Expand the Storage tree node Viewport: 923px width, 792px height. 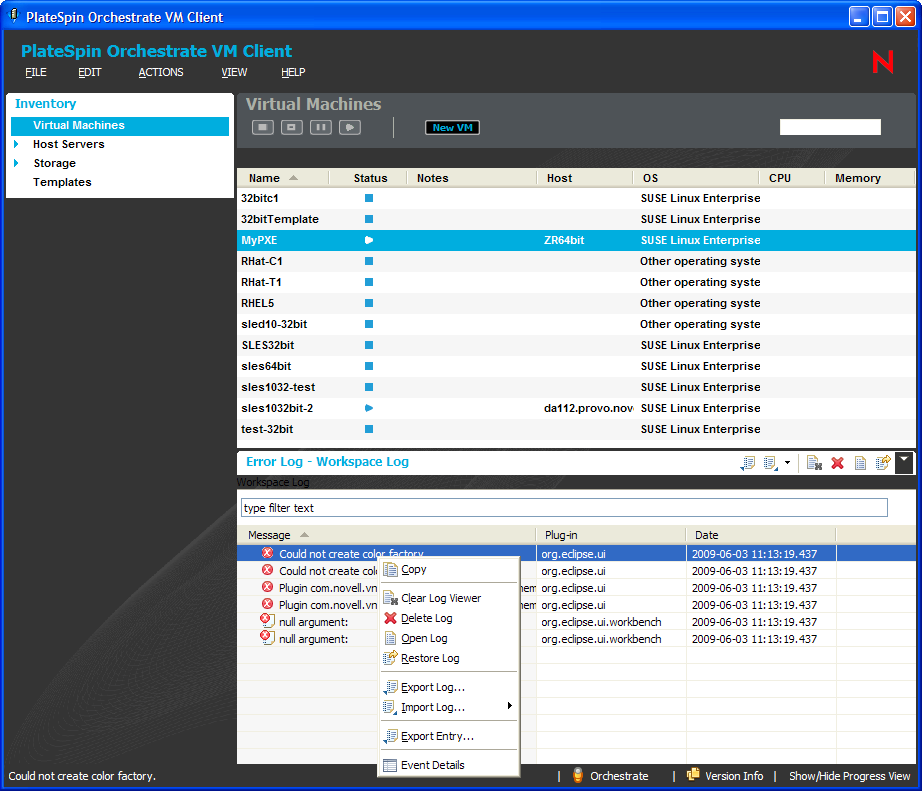coord(16,163)
